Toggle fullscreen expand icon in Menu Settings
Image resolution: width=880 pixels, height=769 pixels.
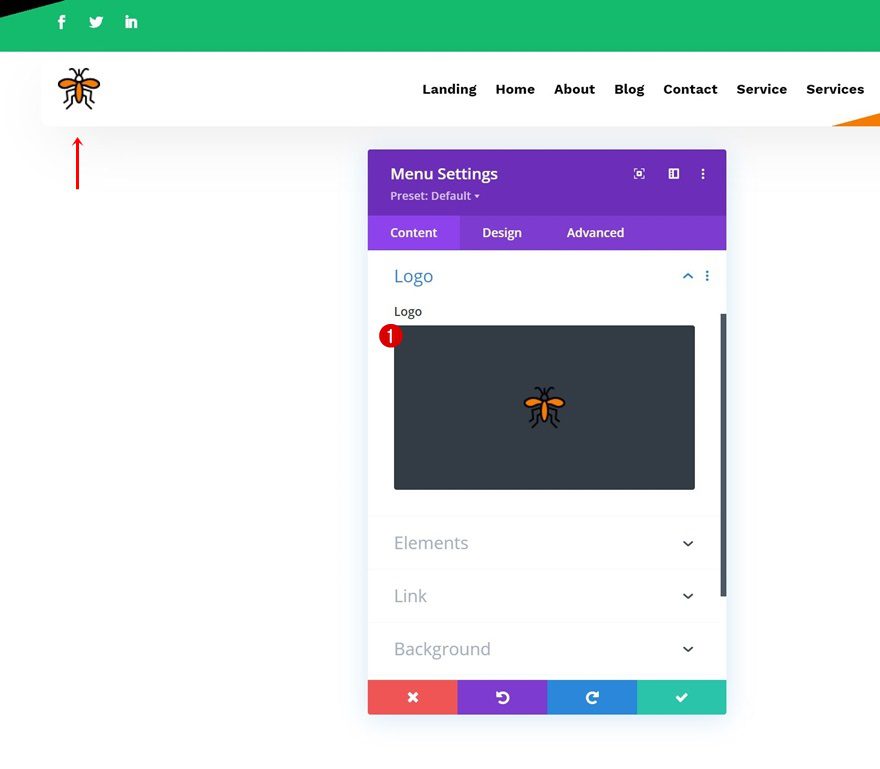[639, 174]
